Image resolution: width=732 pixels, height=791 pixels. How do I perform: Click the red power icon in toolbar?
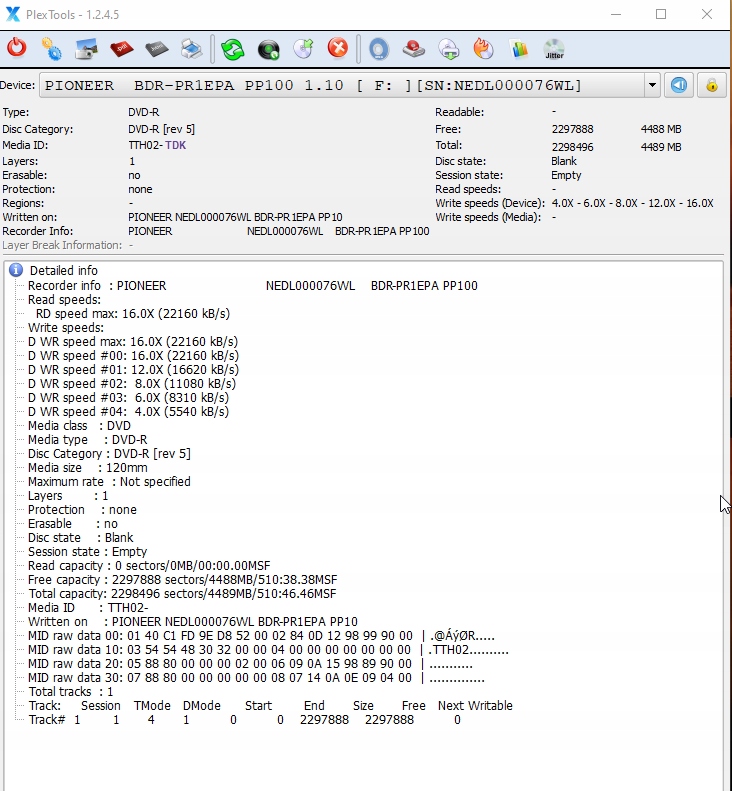pyautogui.click(x=17, y=48)
